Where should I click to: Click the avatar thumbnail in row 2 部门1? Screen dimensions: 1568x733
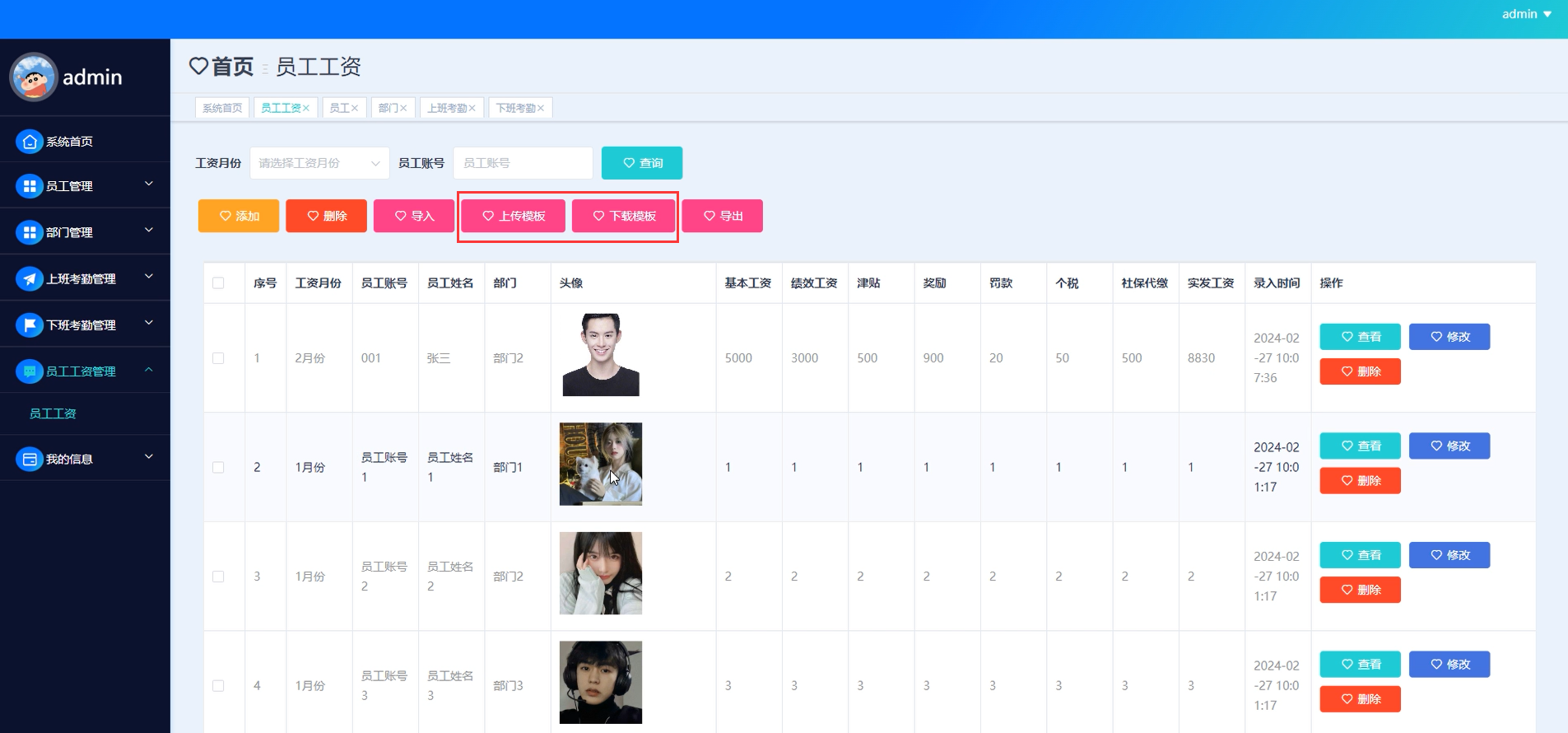point(601,465)
